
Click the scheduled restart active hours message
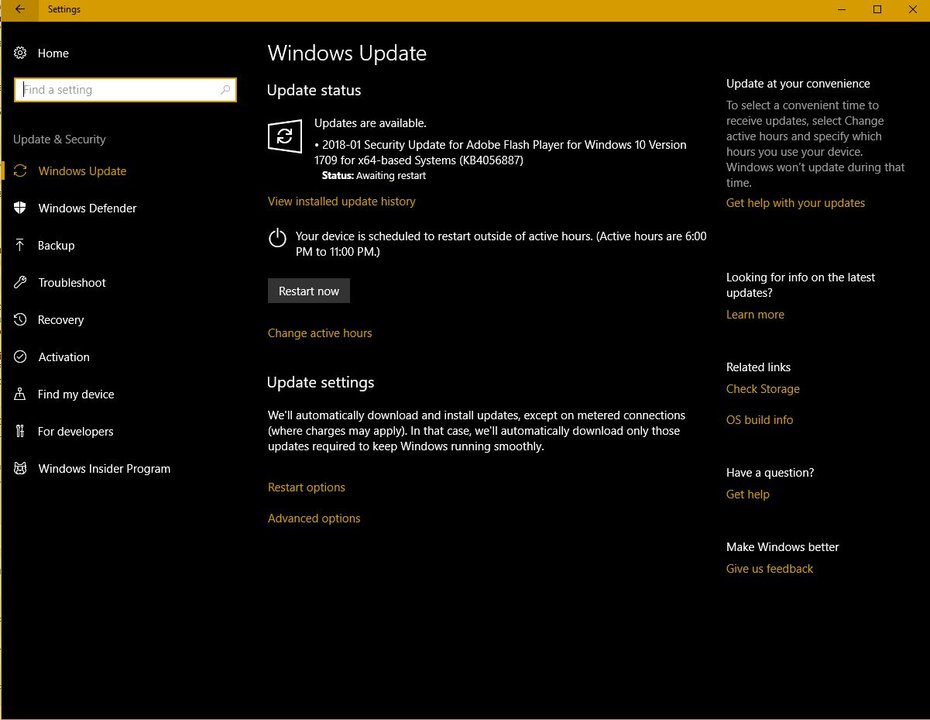coord(501,244)
